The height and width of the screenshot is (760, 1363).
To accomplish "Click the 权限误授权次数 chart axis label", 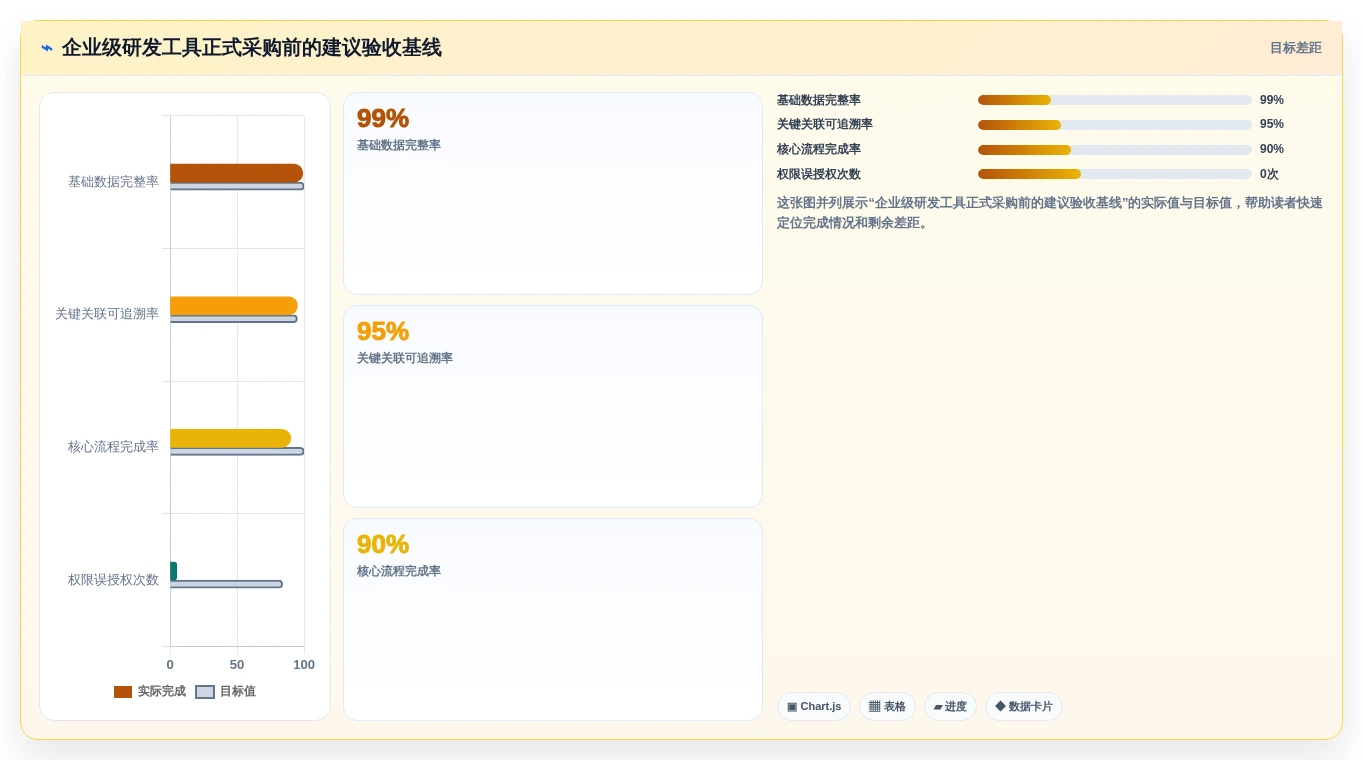I will click(x=113, y=580).
